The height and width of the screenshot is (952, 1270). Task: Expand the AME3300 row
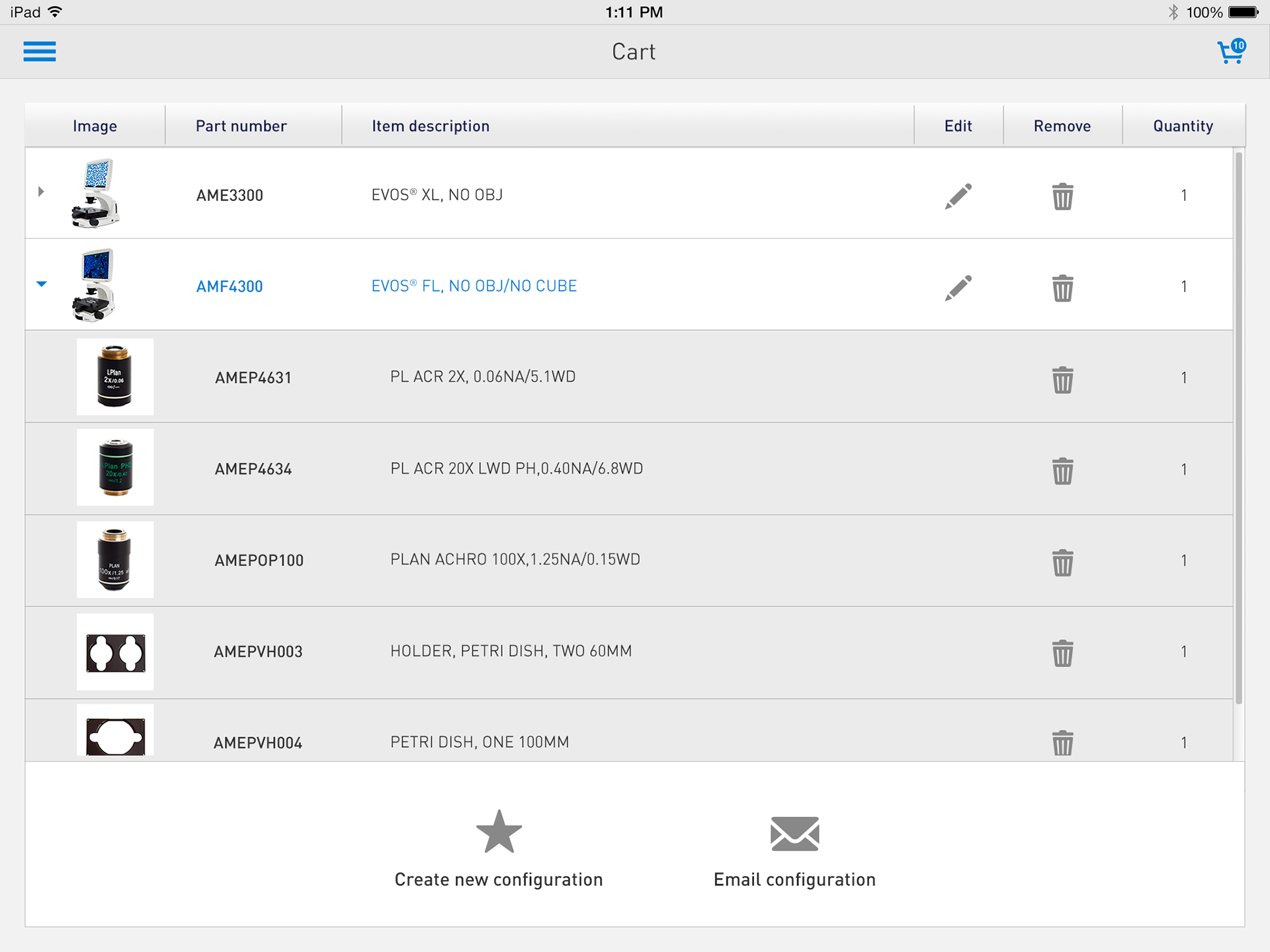(41, 192)
